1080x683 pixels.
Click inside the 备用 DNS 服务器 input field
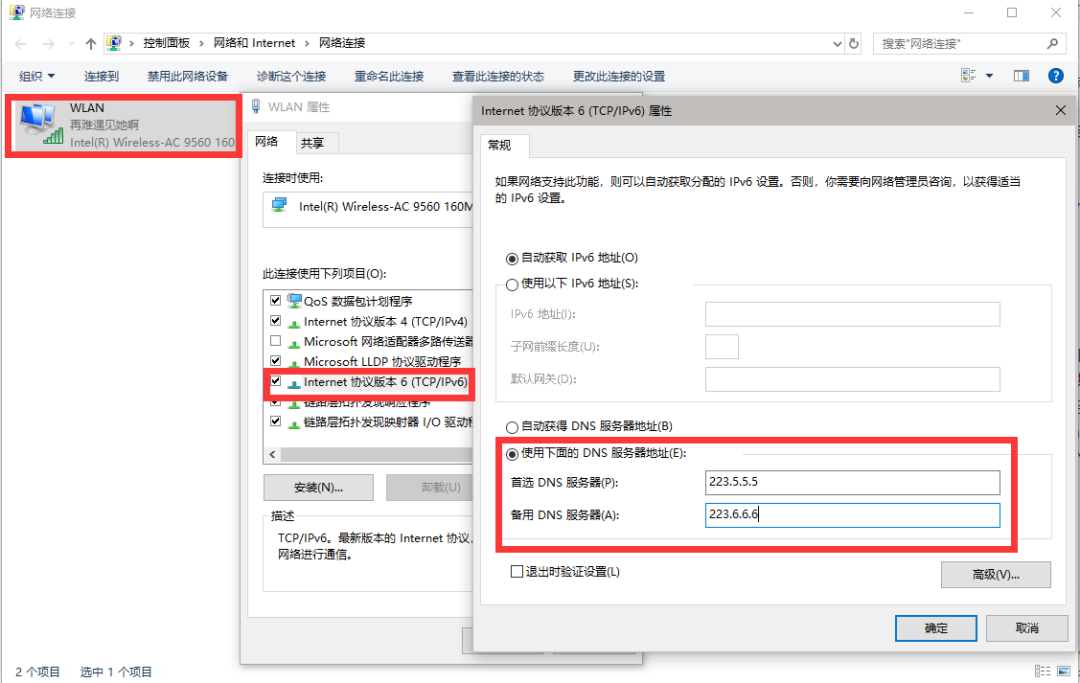pyautogui.click(x=852, y=515)
